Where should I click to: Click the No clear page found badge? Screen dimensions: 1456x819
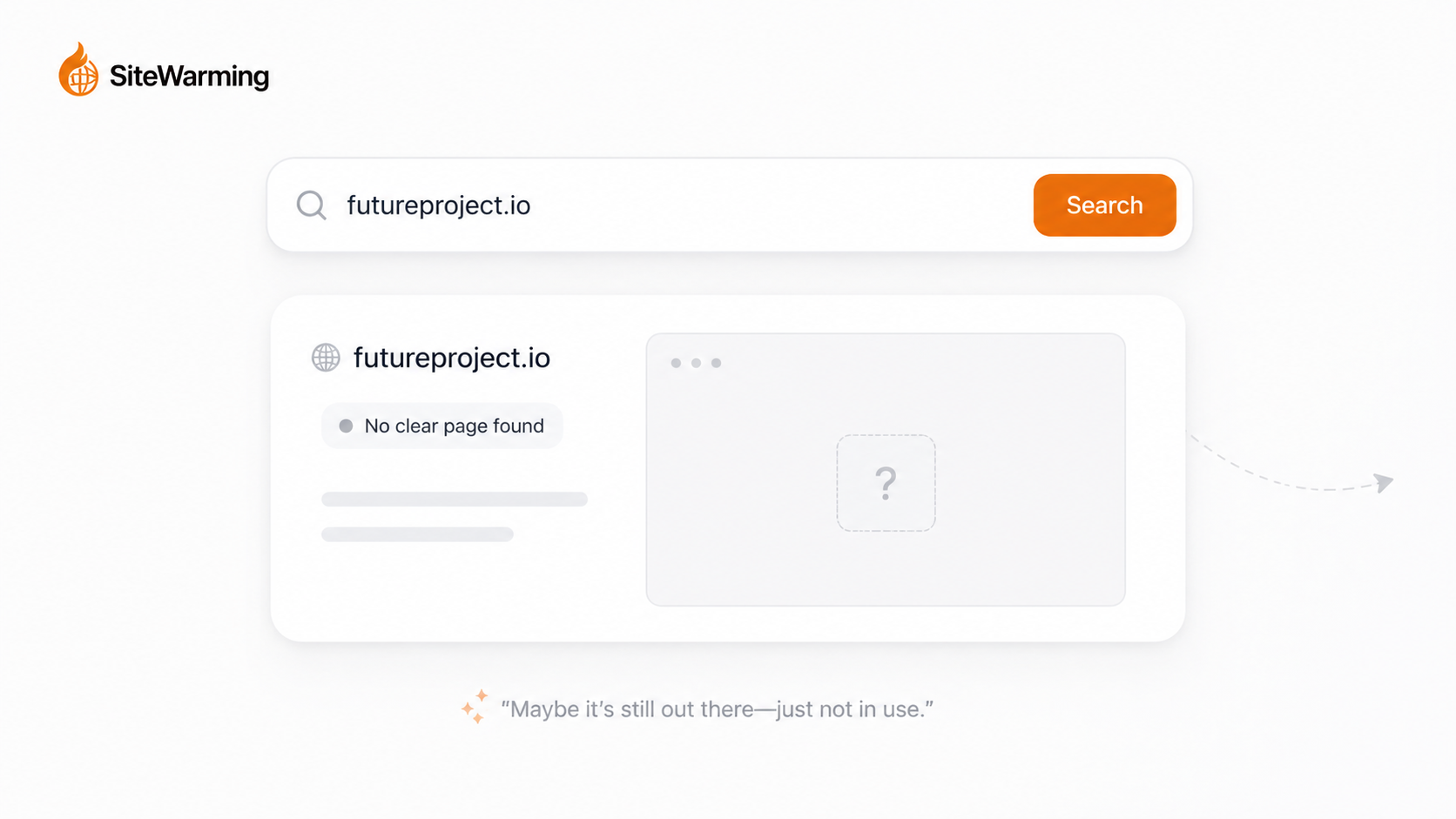pyautogui.click(x=442, y=426)
